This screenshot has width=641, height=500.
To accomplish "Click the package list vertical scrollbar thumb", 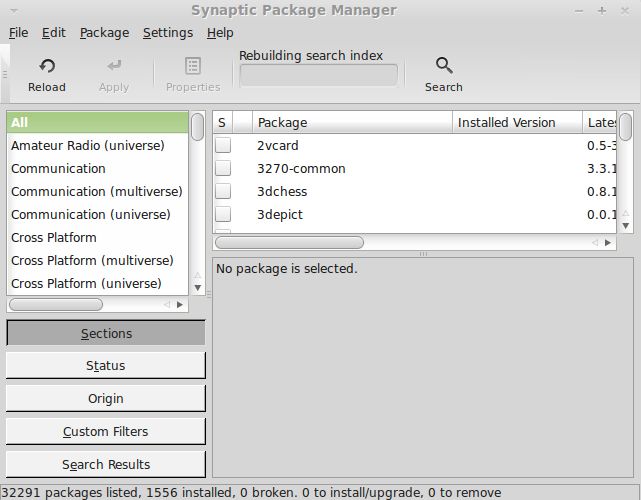I will pyautogui.click(x=625, y=127).
